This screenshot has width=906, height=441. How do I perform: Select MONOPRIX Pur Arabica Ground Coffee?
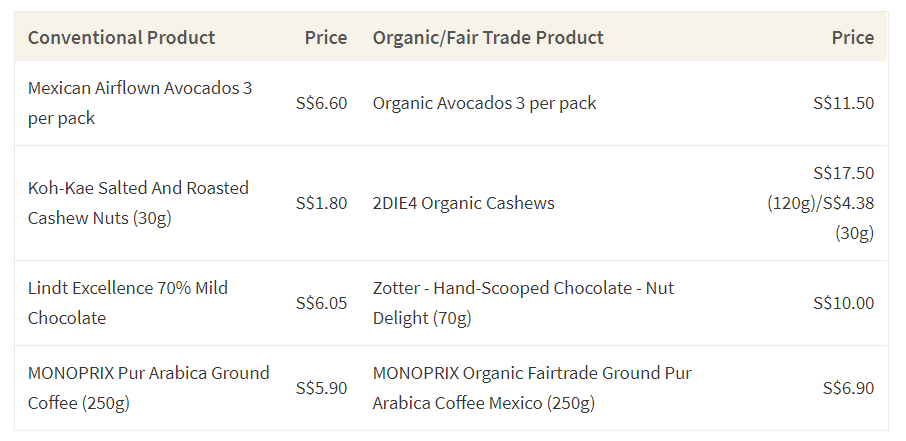click(148, 388)
